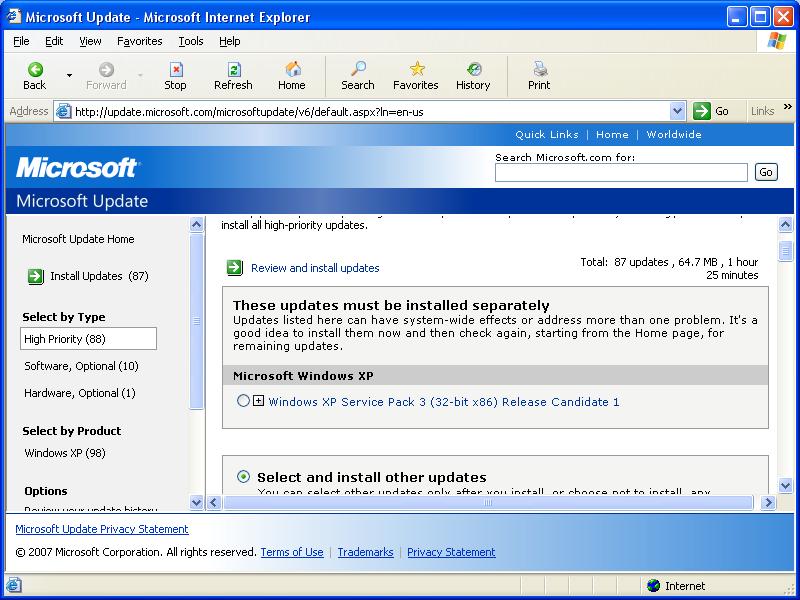Click the Back arrow toolbar icon
Image resolution: width=800 pixels, height=600 pixels.
pos(35,70)
